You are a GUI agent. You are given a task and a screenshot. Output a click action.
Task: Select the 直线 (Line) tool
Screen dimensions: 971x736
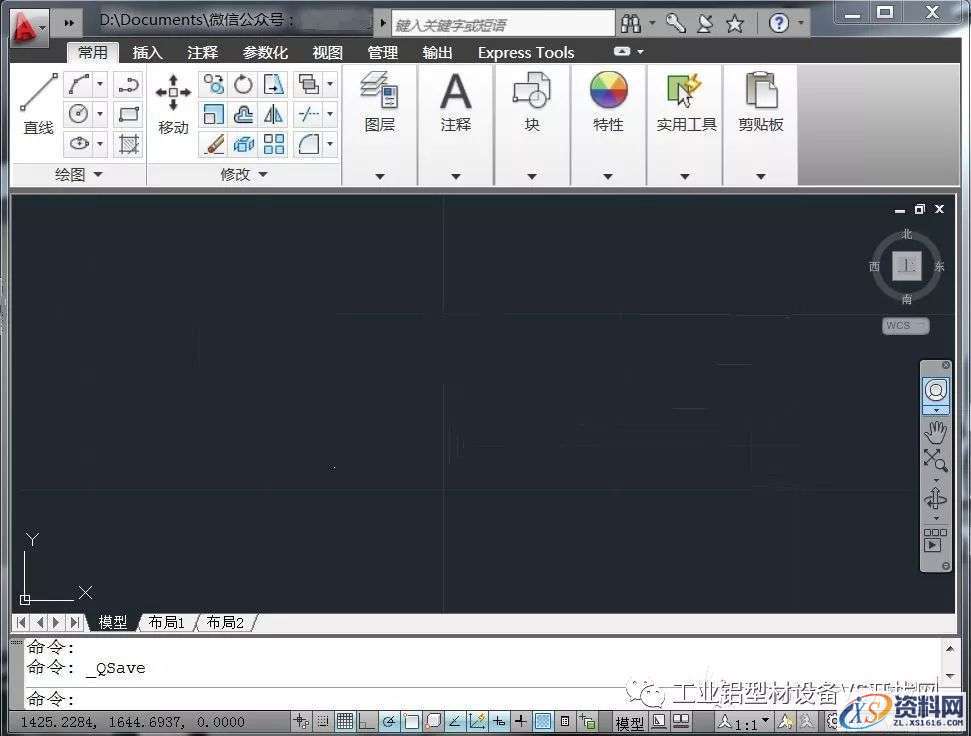click(37, 100)
